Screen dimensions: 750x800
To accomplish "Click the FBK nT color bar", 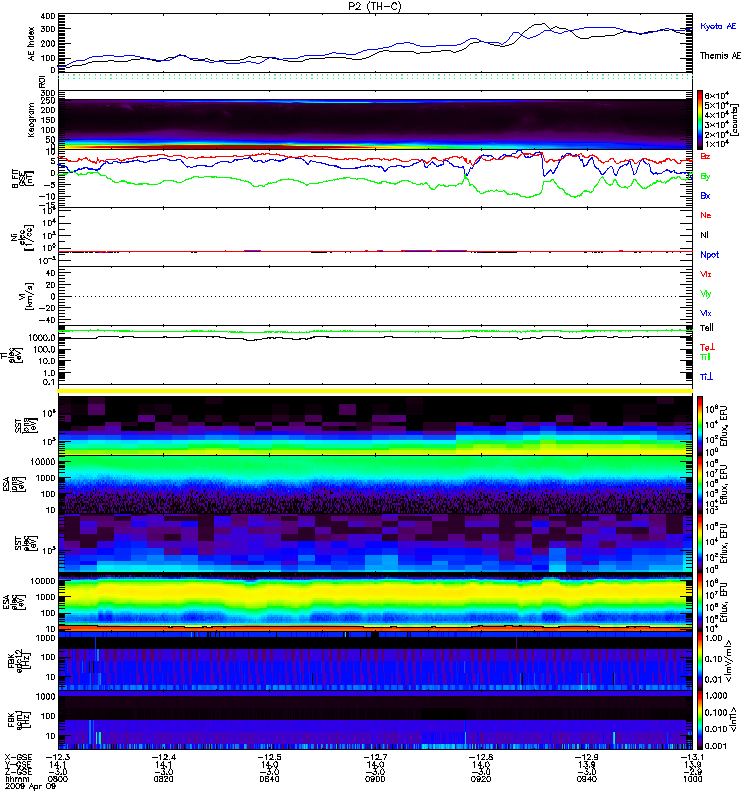I will pos(700,720).
